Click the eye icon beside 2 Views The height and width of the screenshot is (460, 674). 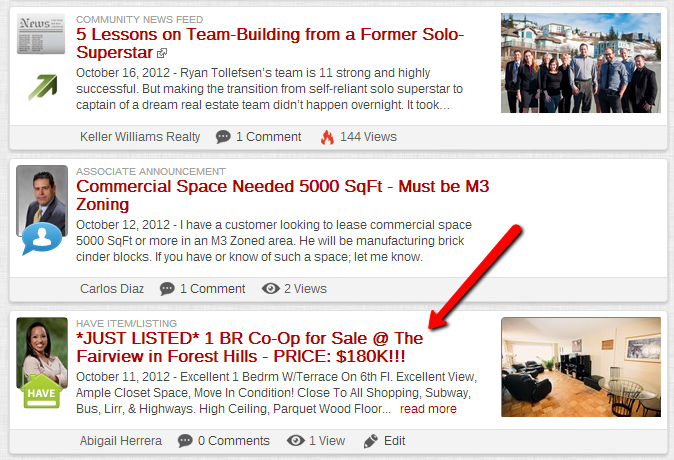271,289
